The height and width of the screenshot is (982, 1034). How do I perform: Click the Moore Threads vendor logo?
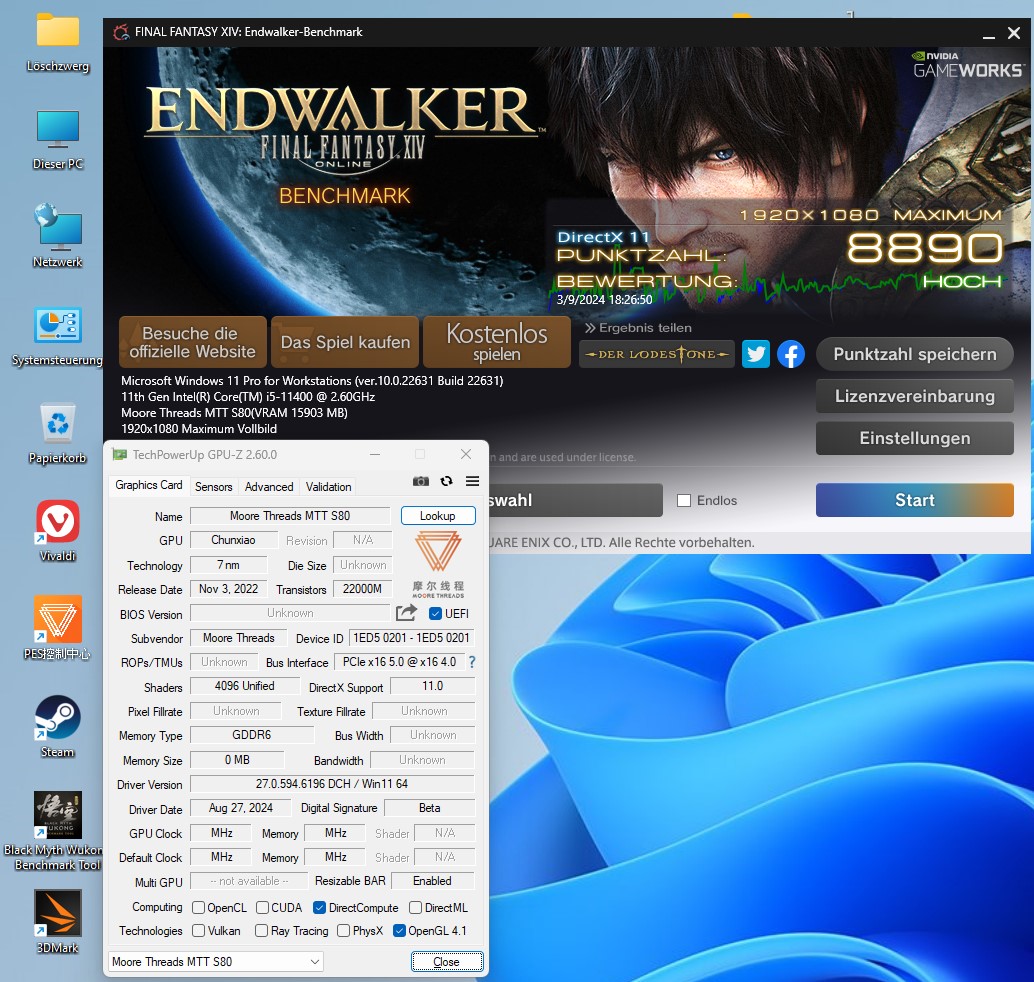click(x=438, y=565)
